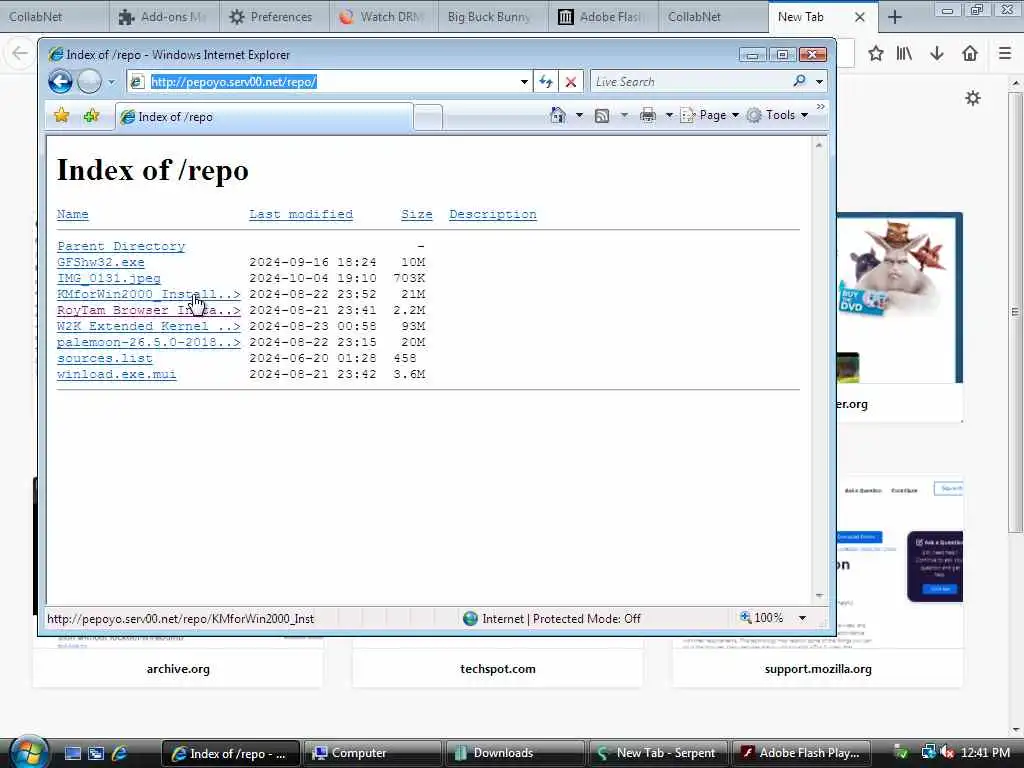The height and width of the screenshot is (768, 1024).
Task: Click IE page scrollbar up arrow
Action: coord(818,145)
